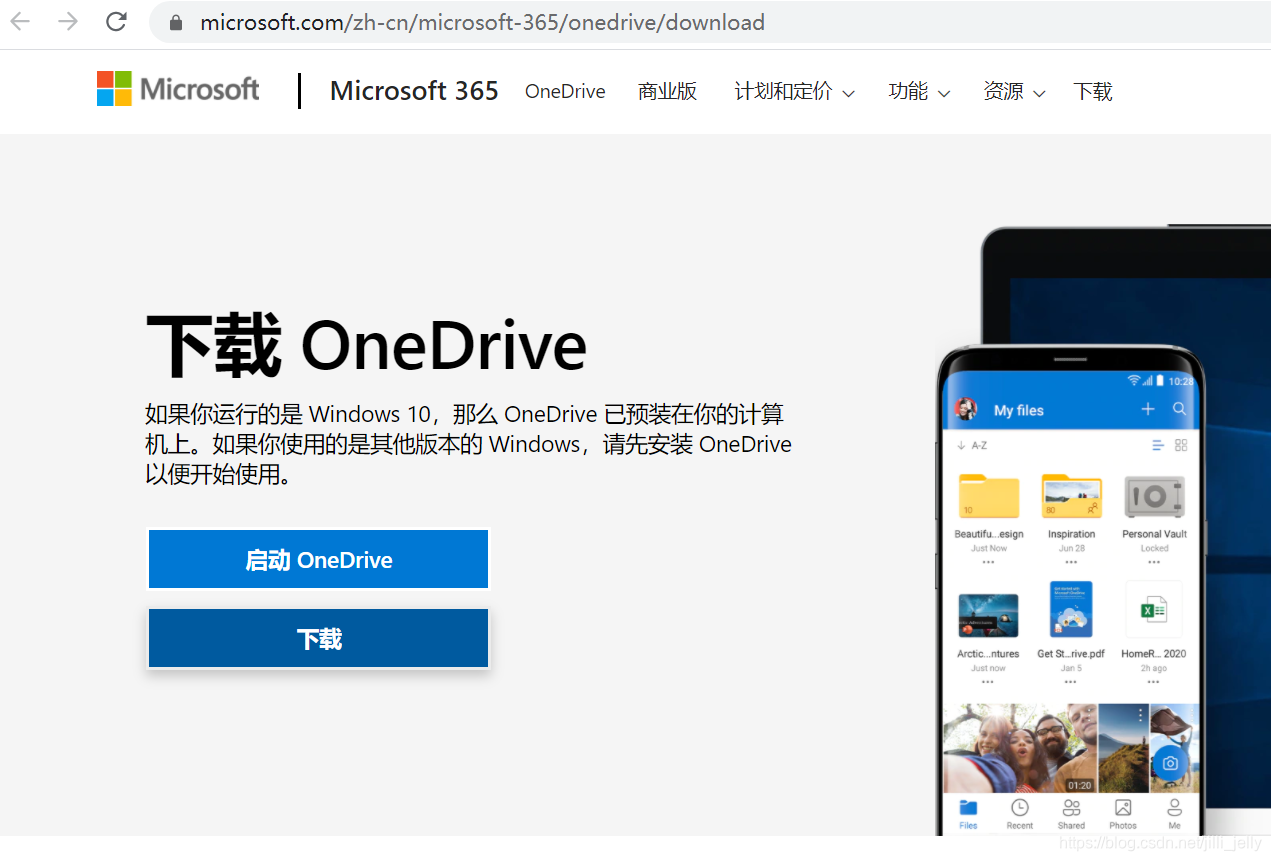The height and width of the screenshot is (861, 1271).
Task: Click the padlock icon in the address bar
Action: tap(176, 22)
